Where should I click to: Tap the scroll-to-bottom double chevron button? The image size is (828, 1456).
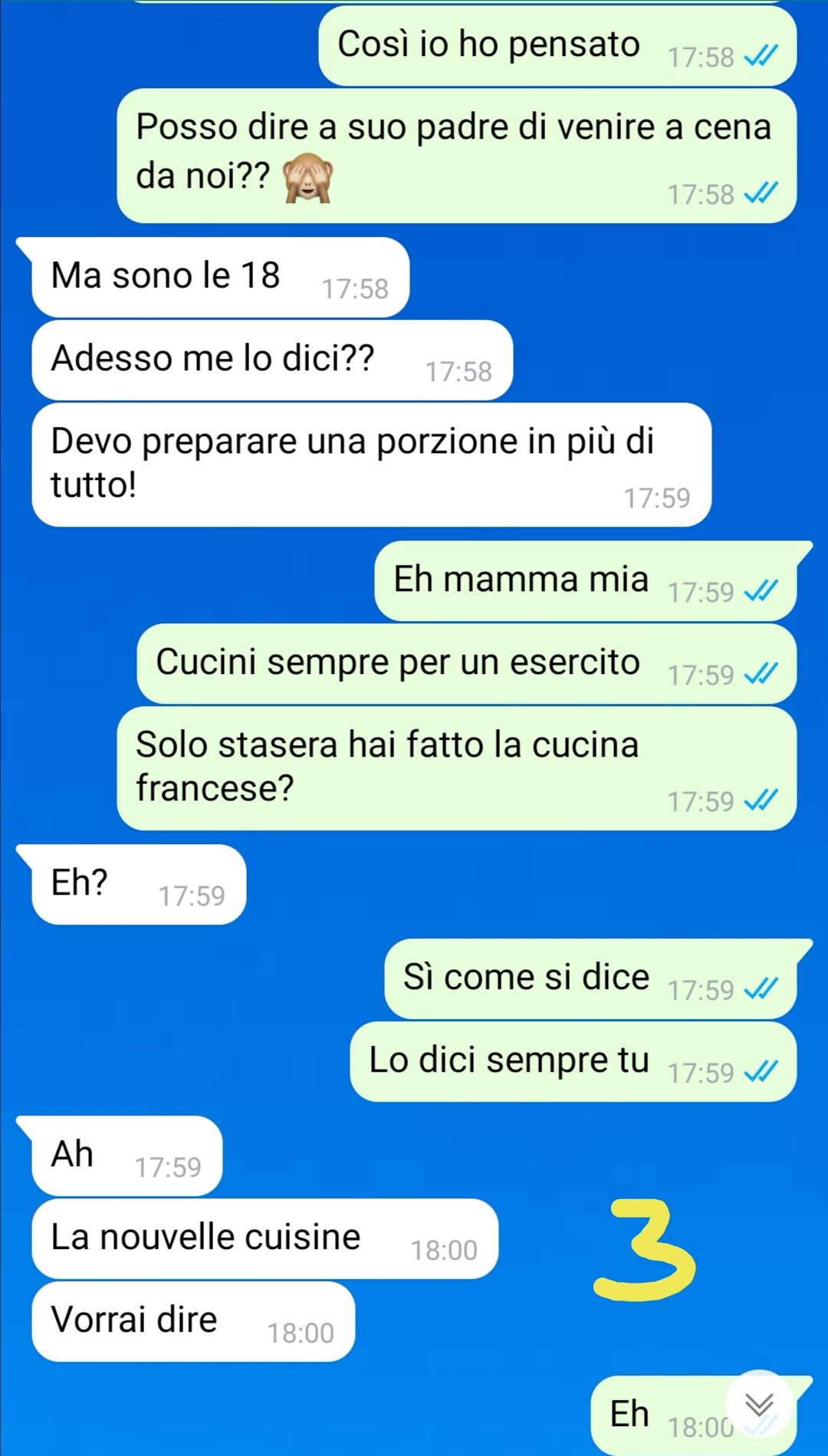759,1405
